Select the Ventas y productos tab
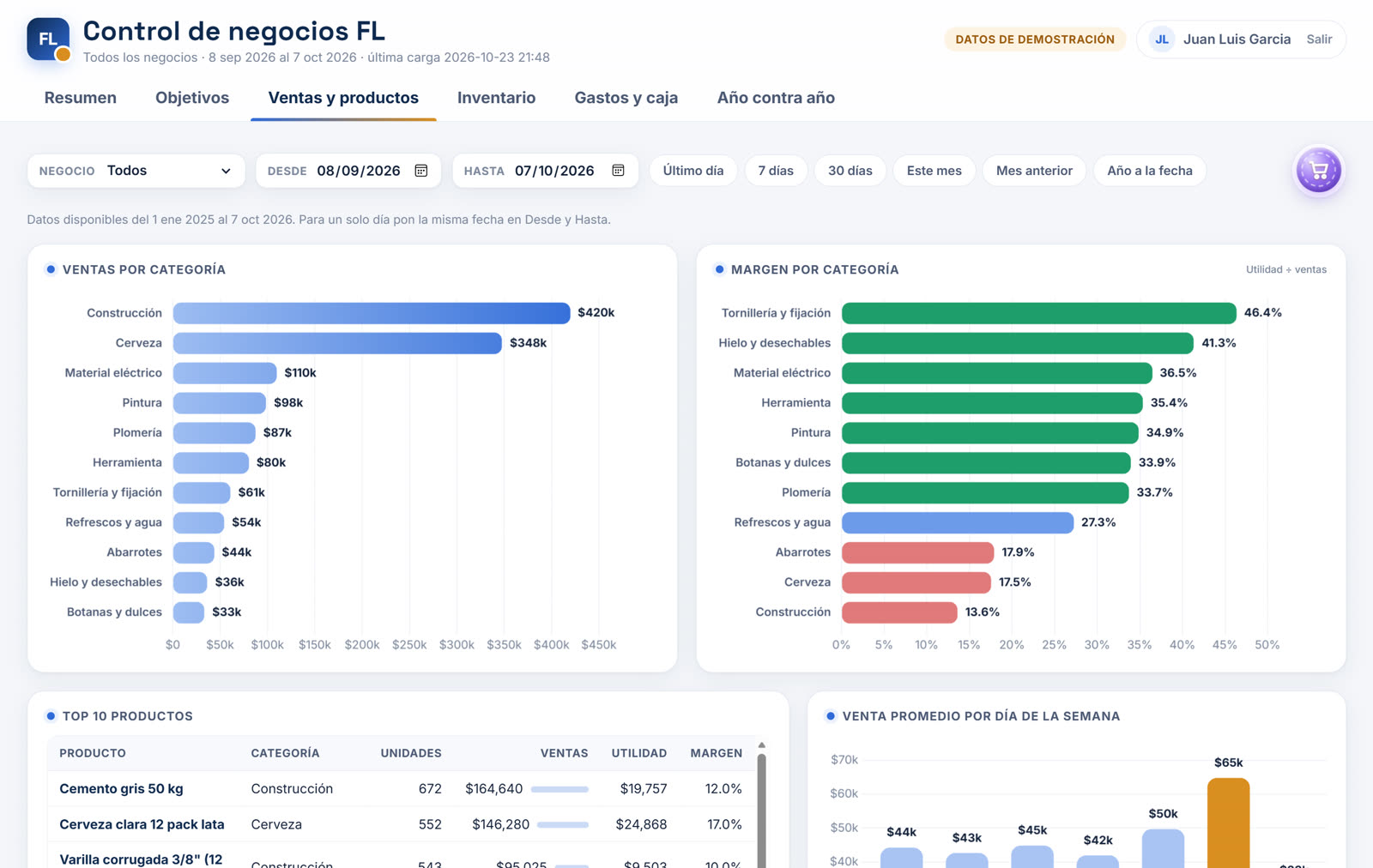1373x868 pixels. (x=343, y=98)
